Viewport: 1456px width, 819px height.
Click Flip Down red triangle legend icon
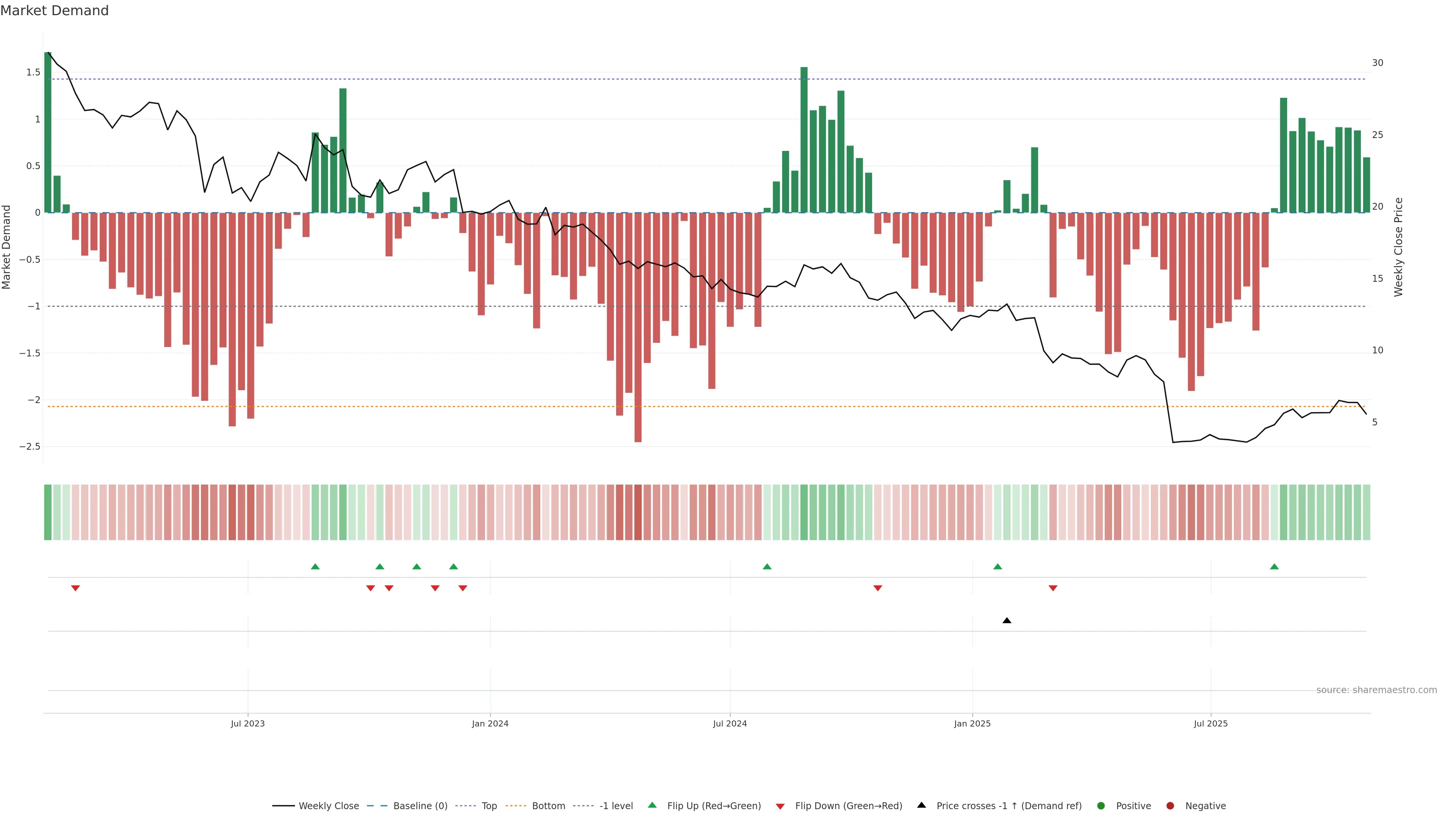tap(780, 806)
